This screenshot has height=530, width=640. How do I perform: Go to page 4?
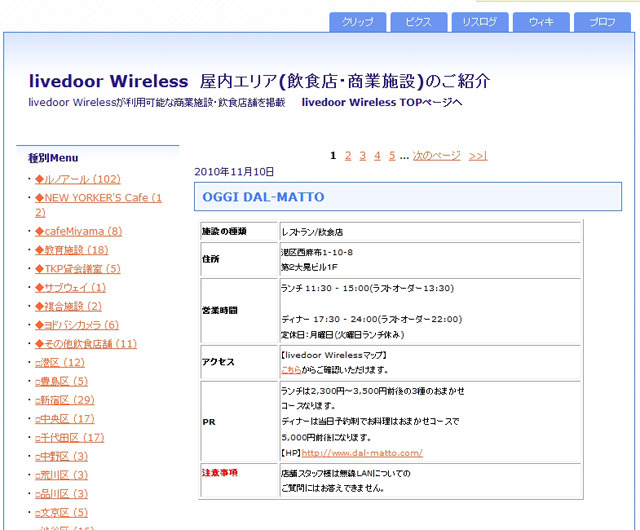[377, 156]
